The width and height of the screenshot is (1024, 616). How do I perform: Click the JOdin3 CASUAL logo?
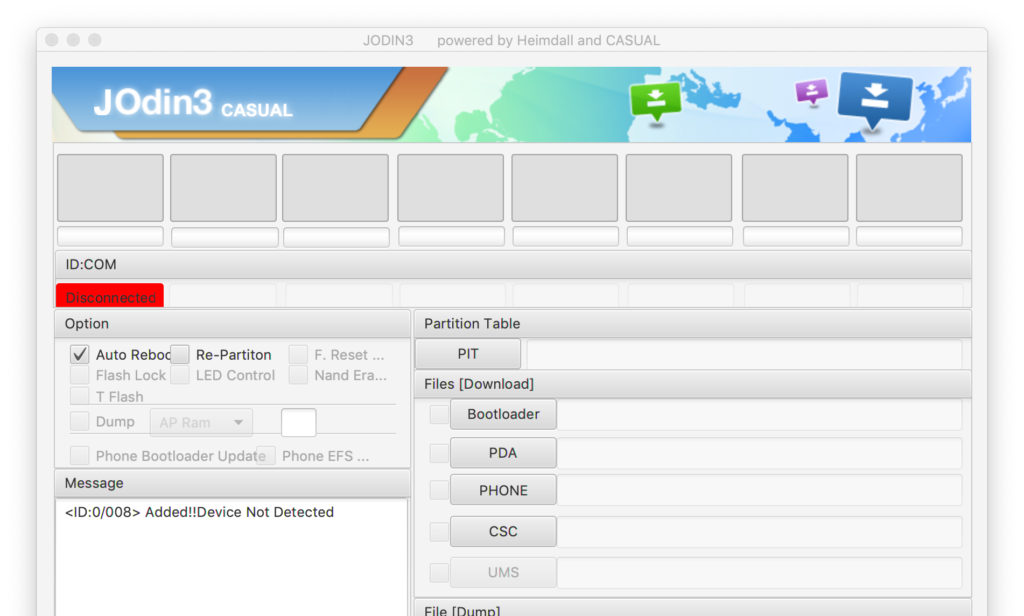(x=192, y=103)
